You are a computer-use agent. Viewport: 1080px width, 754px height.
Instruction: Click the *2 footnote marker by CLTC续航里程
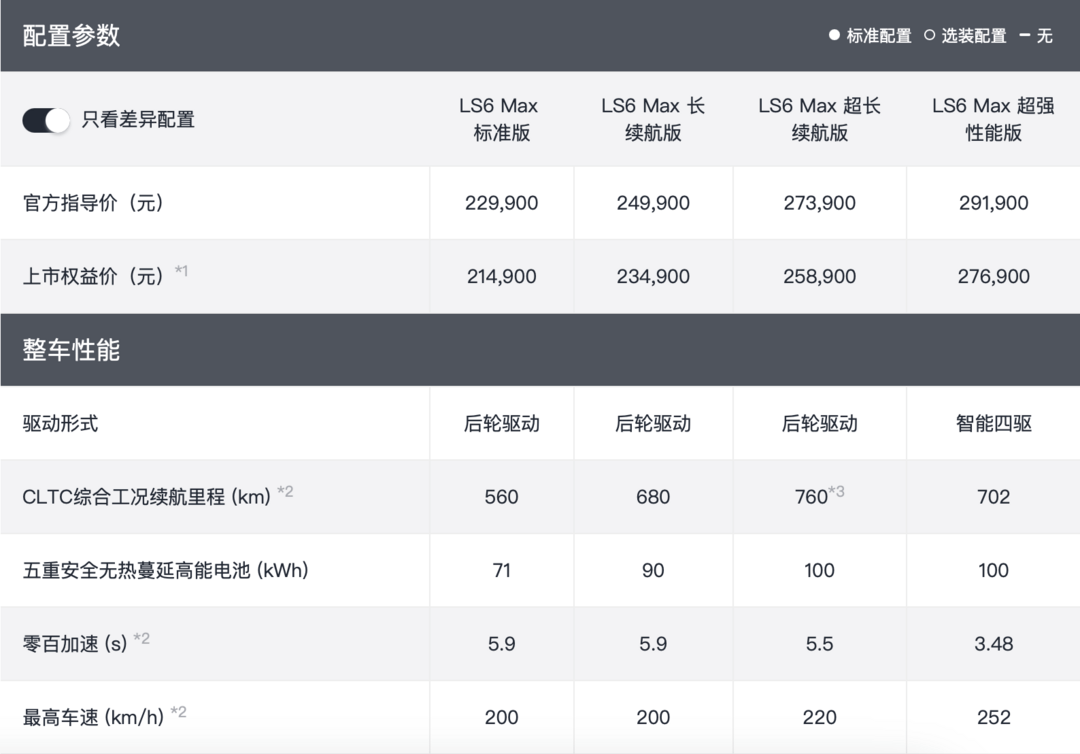(285, 491)
